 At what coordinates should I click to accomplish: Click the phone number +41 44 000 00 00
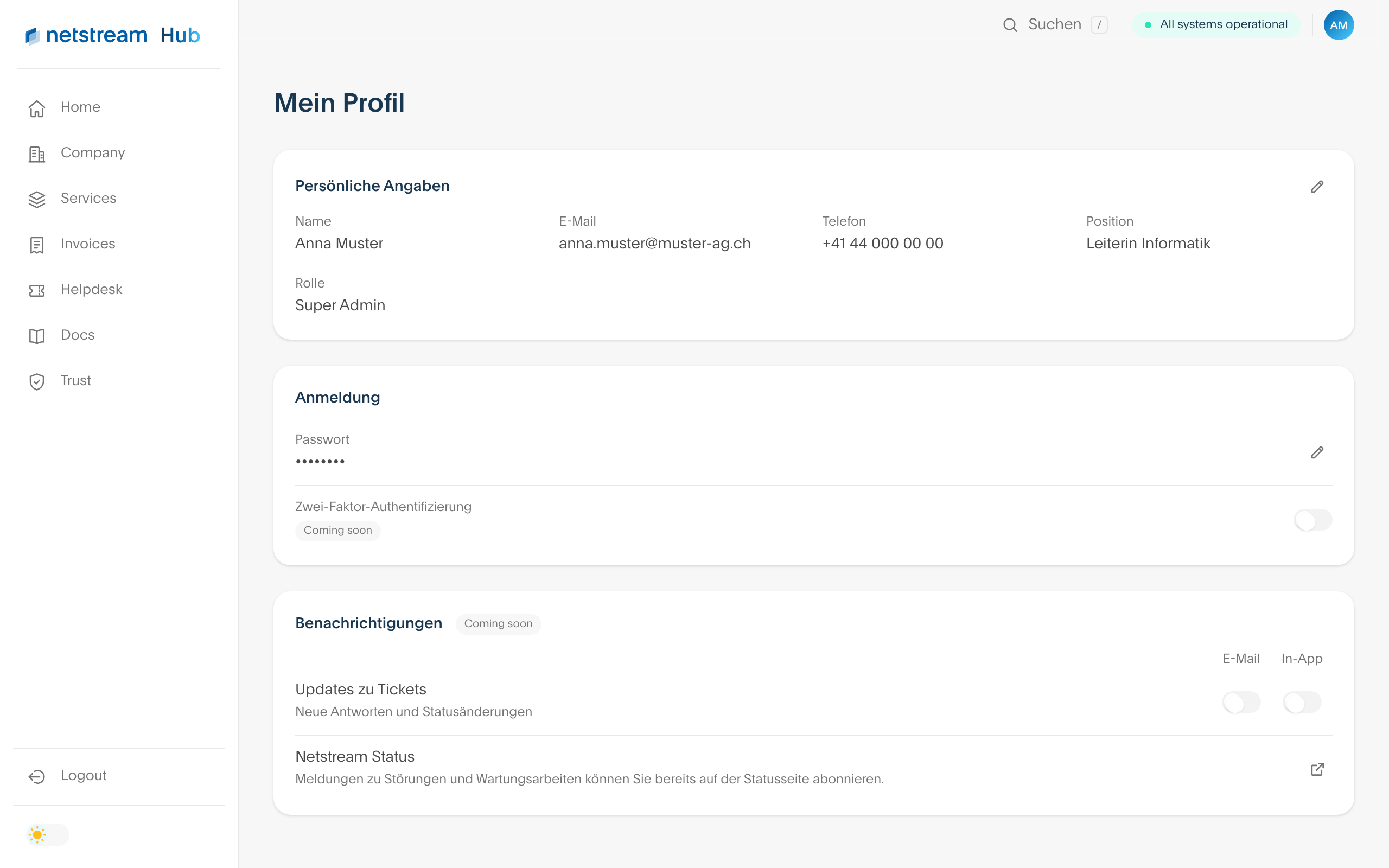click(x=883, y=244)
